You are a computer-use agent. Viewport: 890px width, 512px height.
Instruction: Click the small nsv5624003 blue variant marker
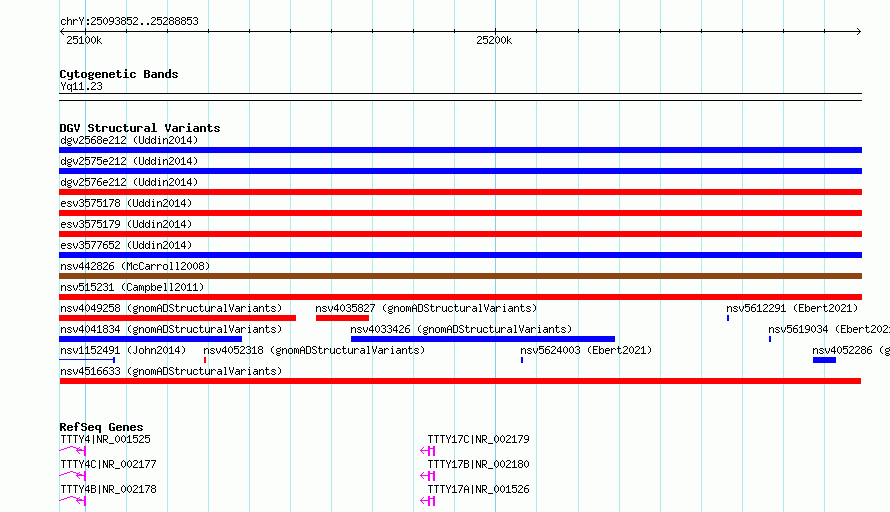pos(522,360)
